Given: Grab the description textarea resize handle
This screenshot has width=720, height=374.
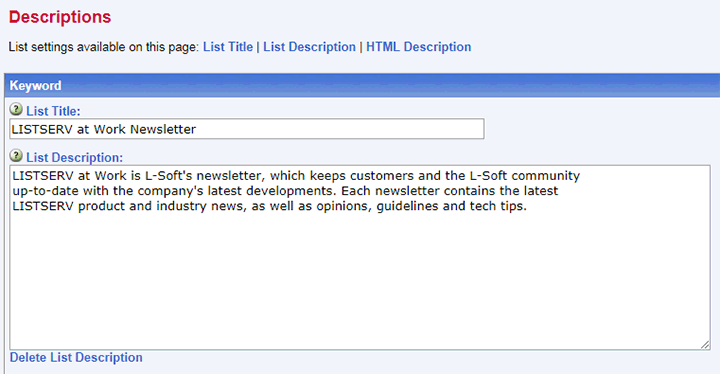Looking at the screenshot, I should pyautogui.click(x=705, y=345).
